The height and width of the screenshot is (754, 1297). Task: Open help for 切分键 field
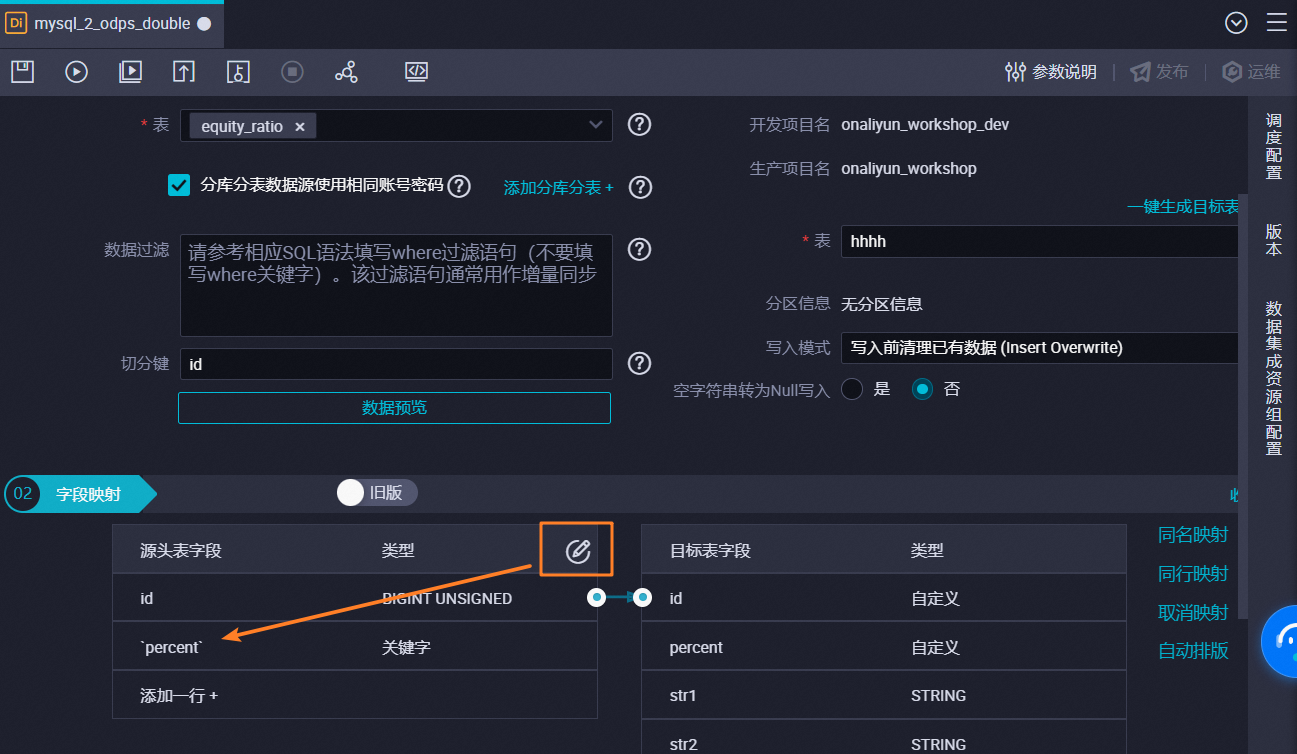point(639,363)
